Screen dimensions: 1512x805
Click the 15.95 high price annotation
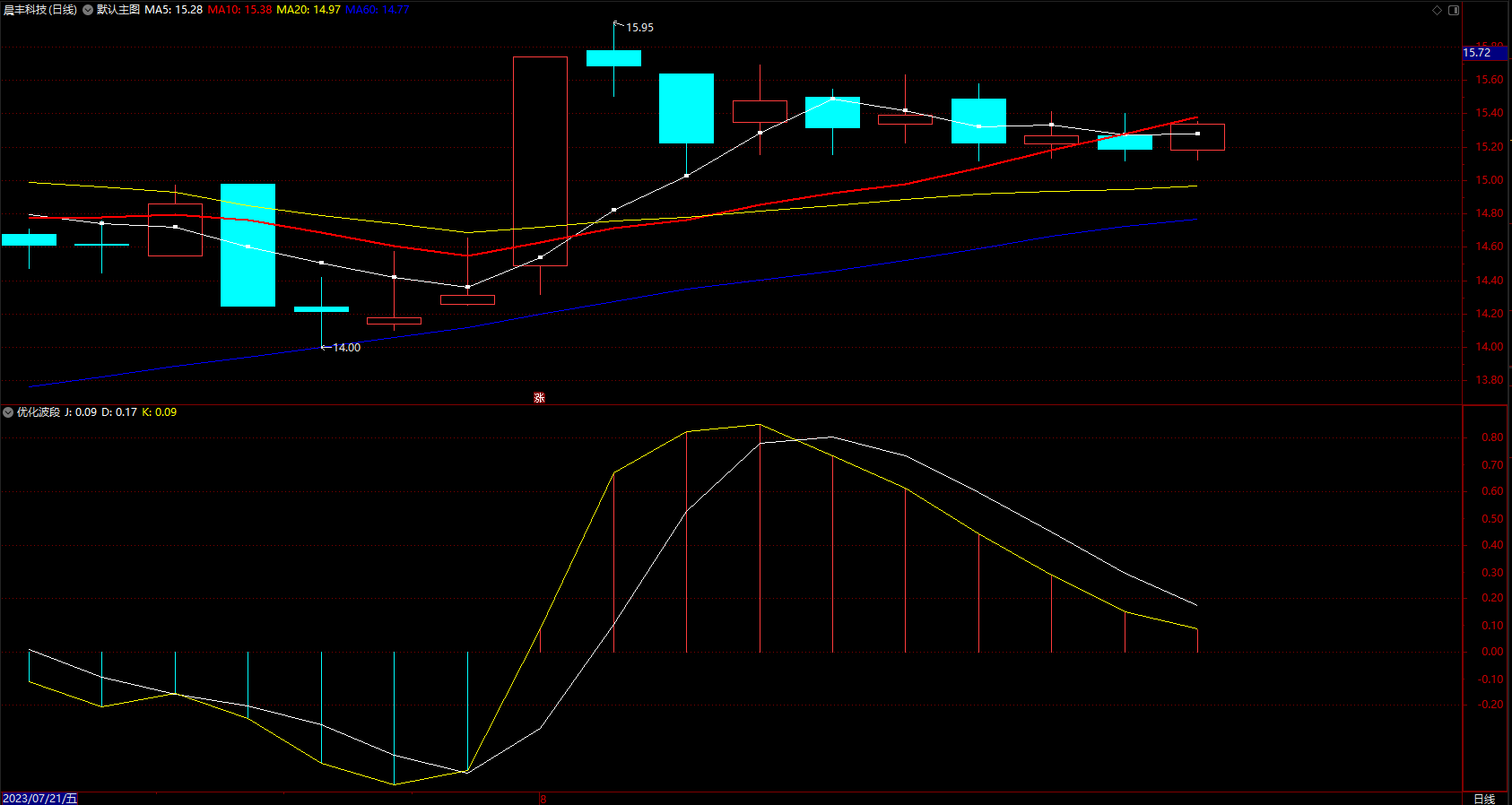point(639,28)
